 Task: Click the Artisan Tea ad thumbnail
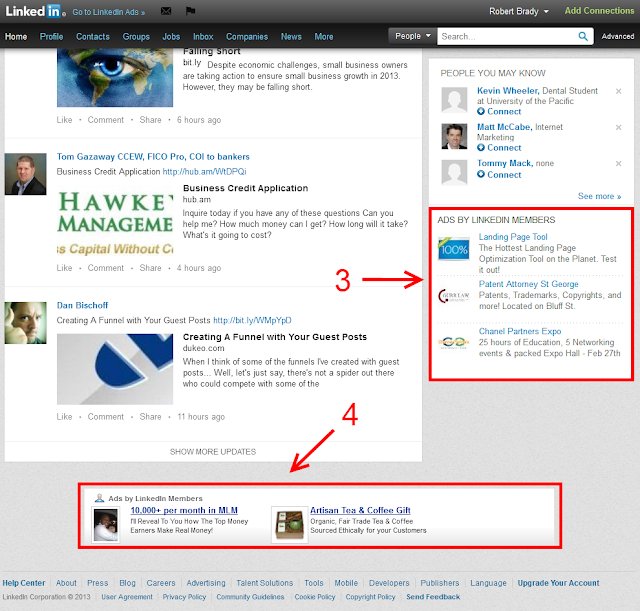[289, 525]
